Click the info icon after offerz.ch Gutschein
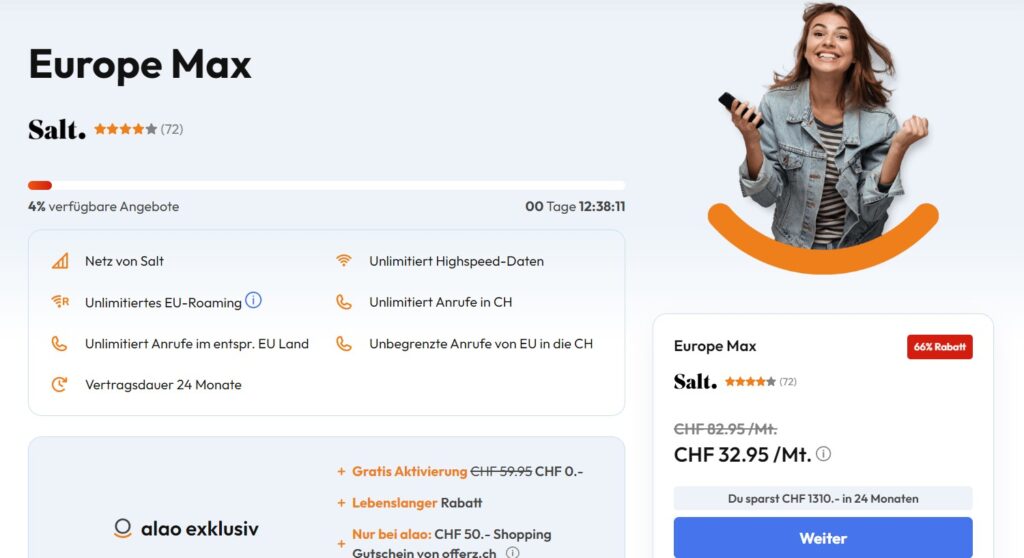Screen dimensions: 1024x558 pyautogui.click(x=513, y=553)
